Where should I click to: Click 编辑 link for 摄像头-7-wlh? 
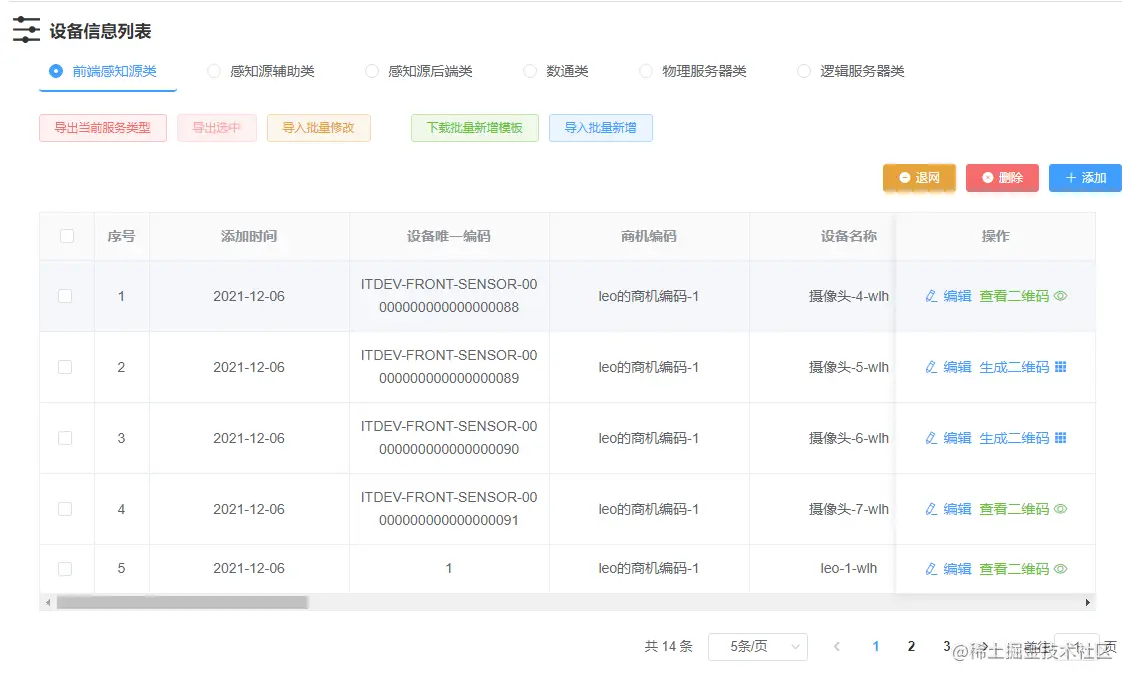957,509
